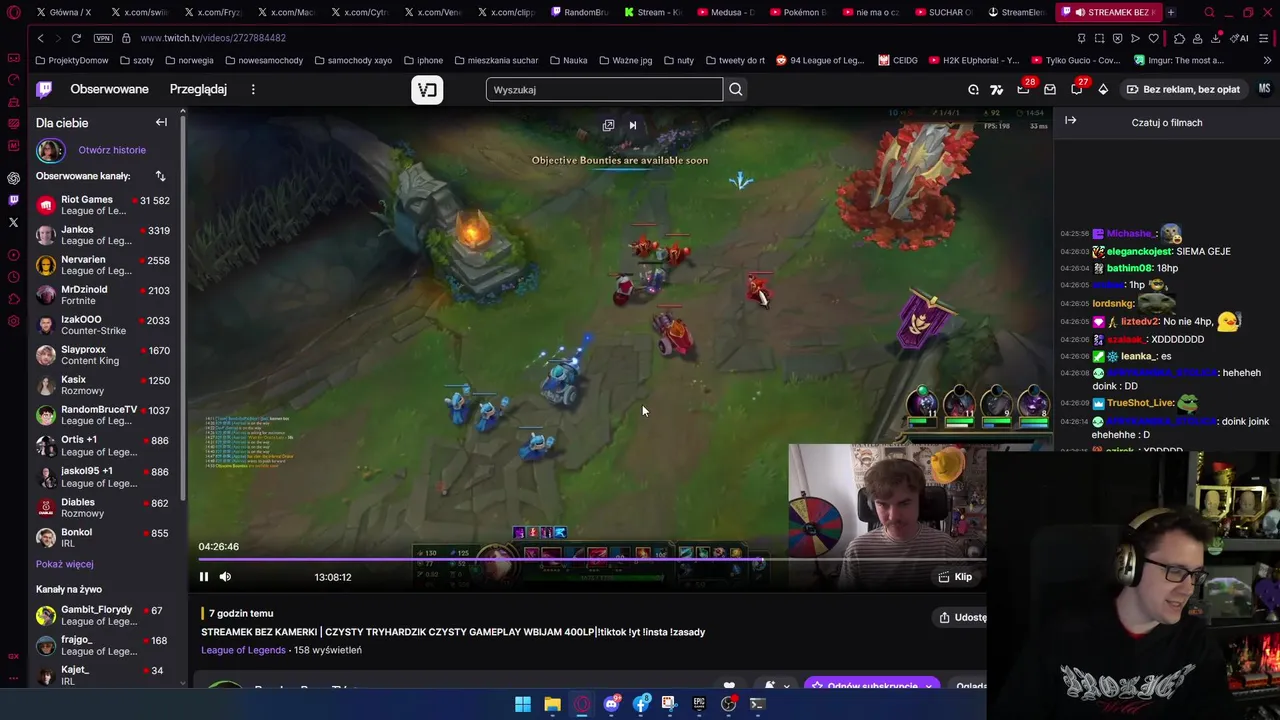Open the ProjektyDomow bookmark folder
The image size is (1280, 720).
pyautogui.click(x=71, y=60)
